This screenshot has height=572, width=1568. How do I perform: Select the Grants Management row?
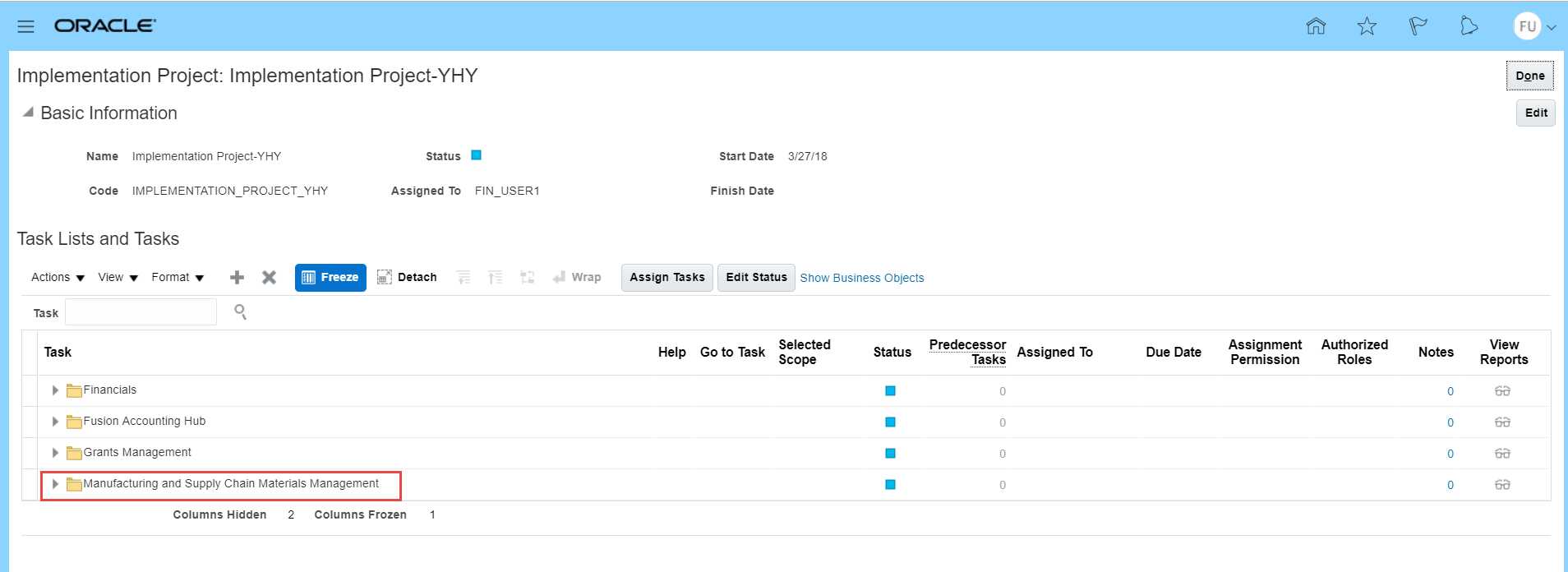[786, 453]
